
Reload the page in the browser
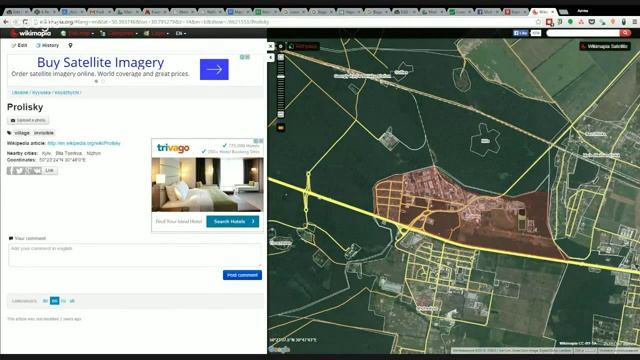tap(25, 22)
